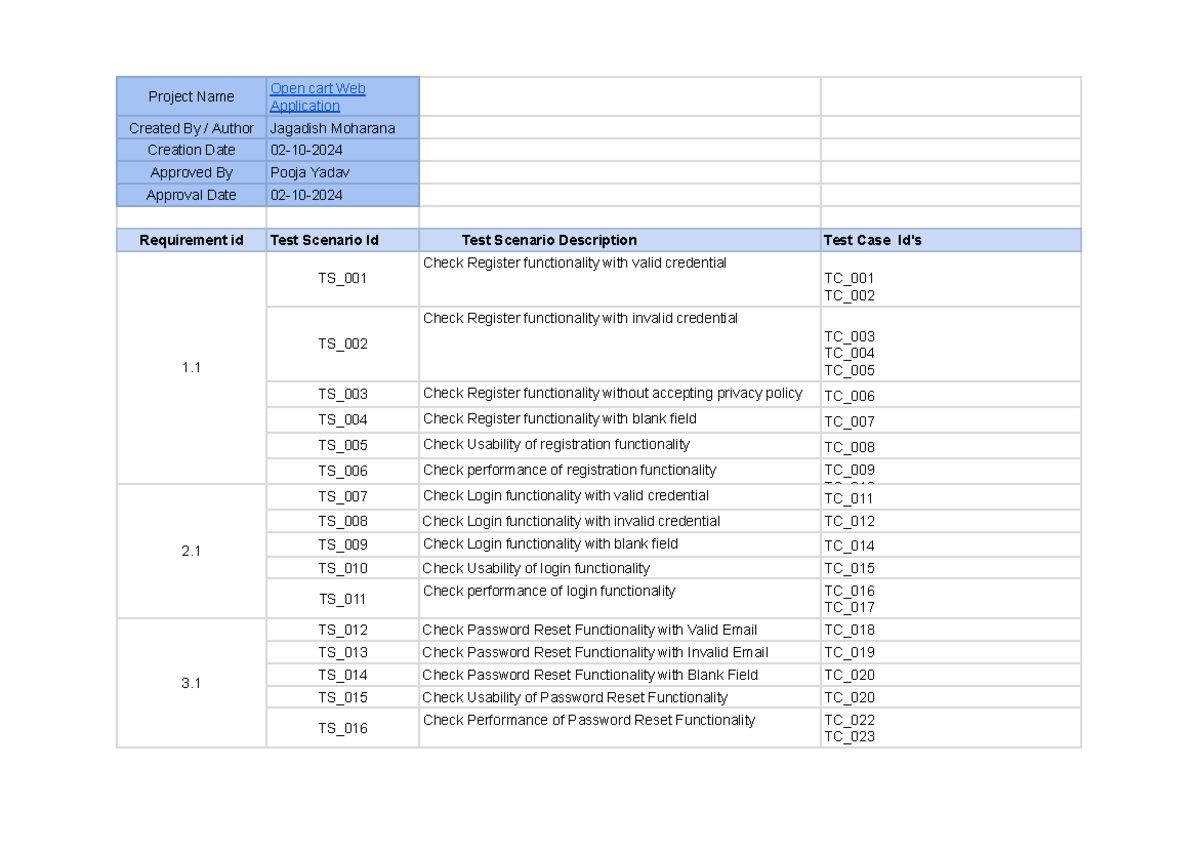
Task: Click the approver name 'Pooja Yadav'
Action: click(310, 173)
